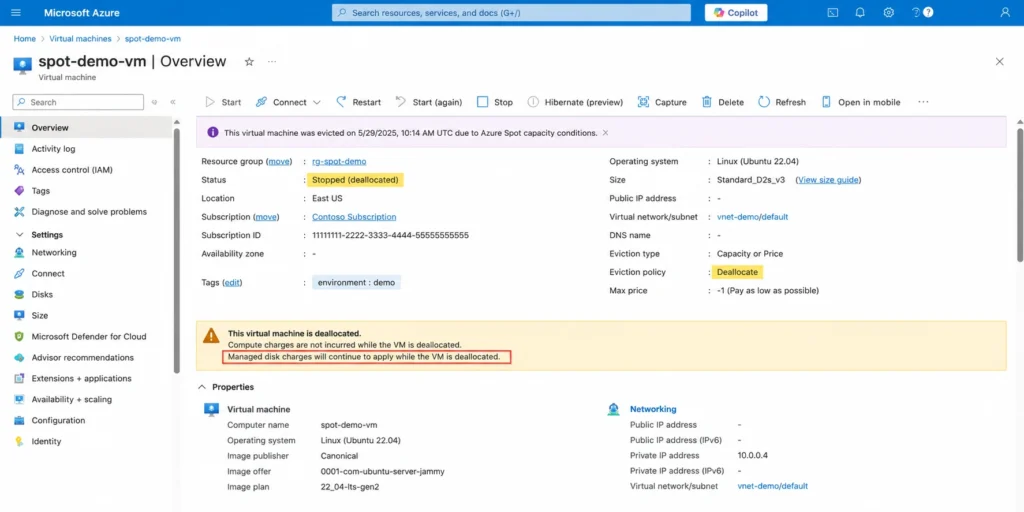Click edit link beside Tags
Screen dimensions: 1024x512
tap(232, 283)
